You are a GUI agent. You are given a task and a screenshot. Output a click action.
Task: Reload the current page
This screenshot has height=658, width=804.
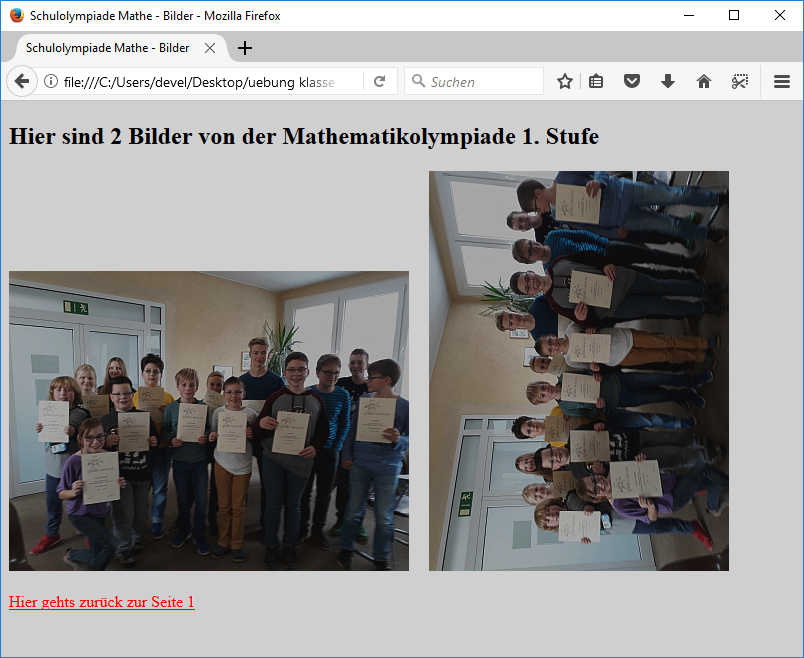[x=380, y=82]
